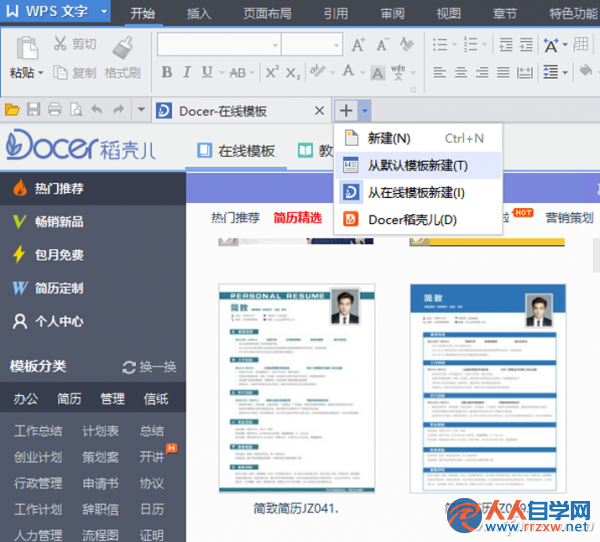
Task: Toggle character shading A button
Action: pos(378,73)
